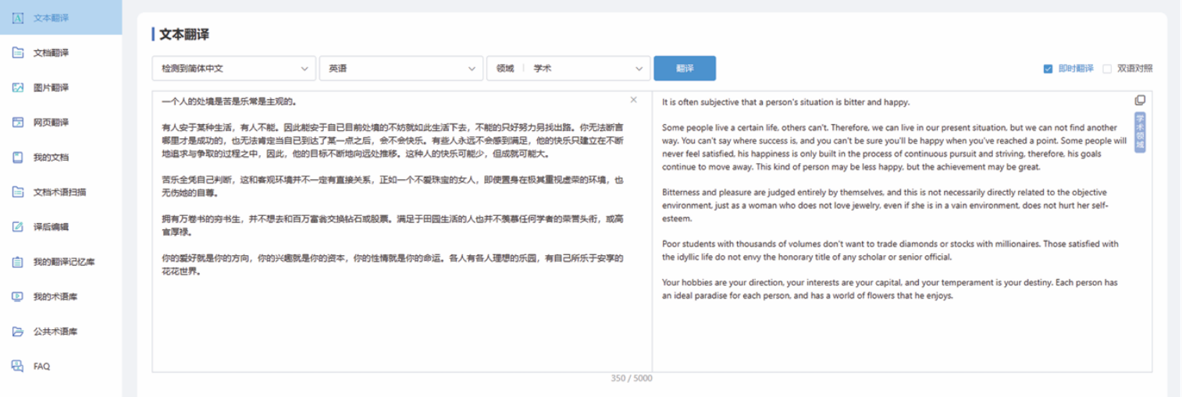The image size is (1182, 397).
Task: Open 文档术语扫描 in the sidebar
Action: coord(60,192)
